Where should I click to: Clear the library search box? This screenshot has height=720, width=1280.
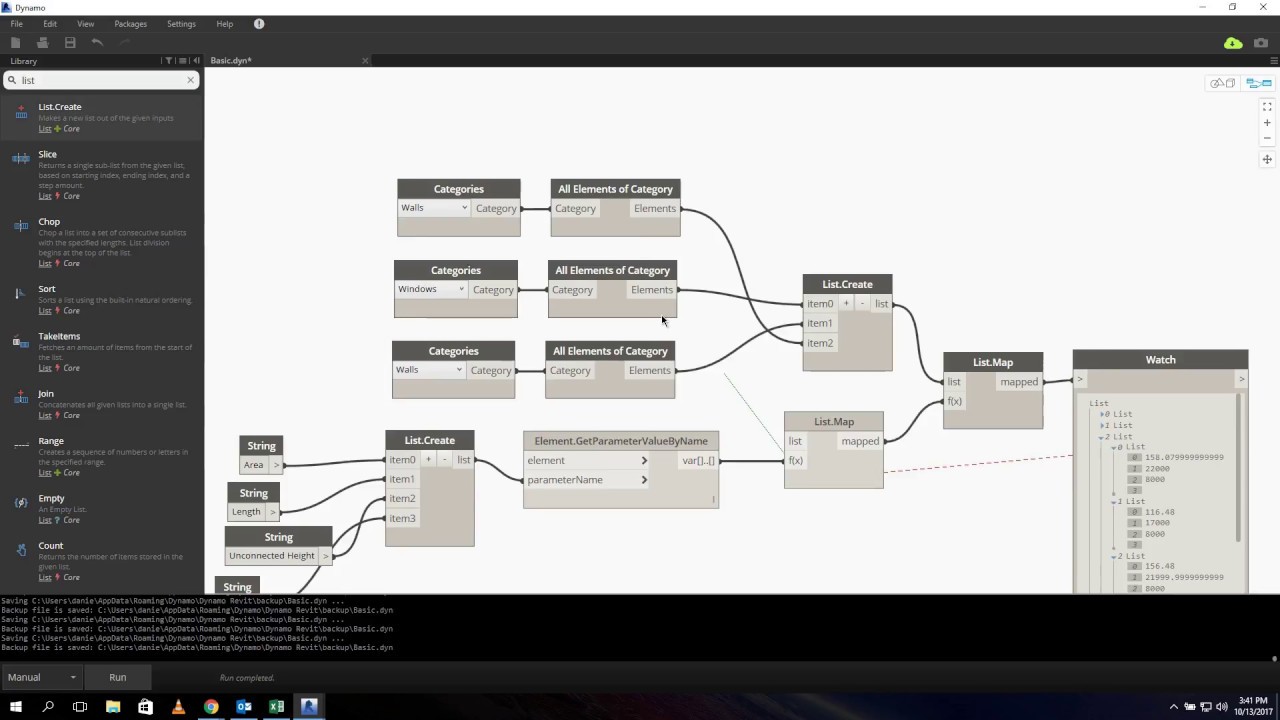pyautogui.click(x=190, y=80)
